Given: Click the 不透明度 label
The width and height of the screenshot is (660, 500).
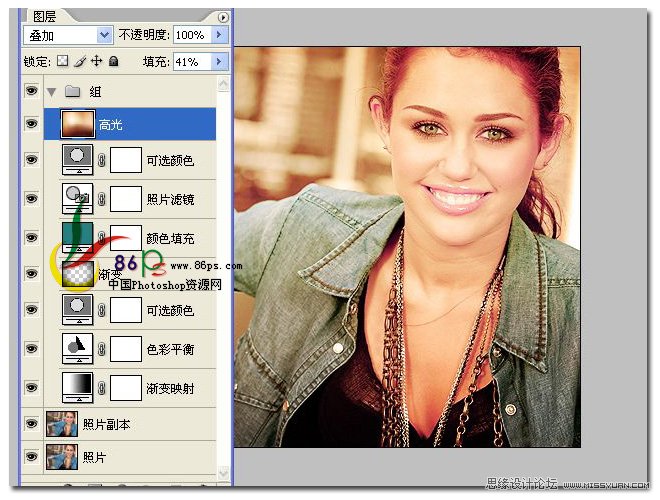Looking at the screenshot, I should coord(144,35).
